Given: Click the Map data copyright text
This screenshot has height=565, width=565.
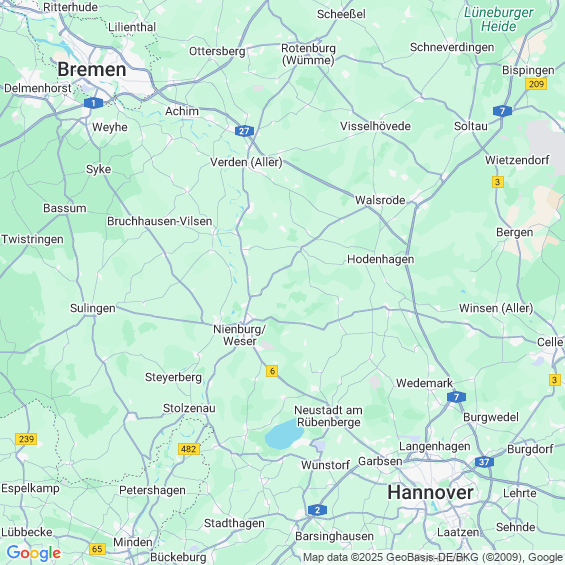Looking at the screenshot, I should click(x=433, y=557).
